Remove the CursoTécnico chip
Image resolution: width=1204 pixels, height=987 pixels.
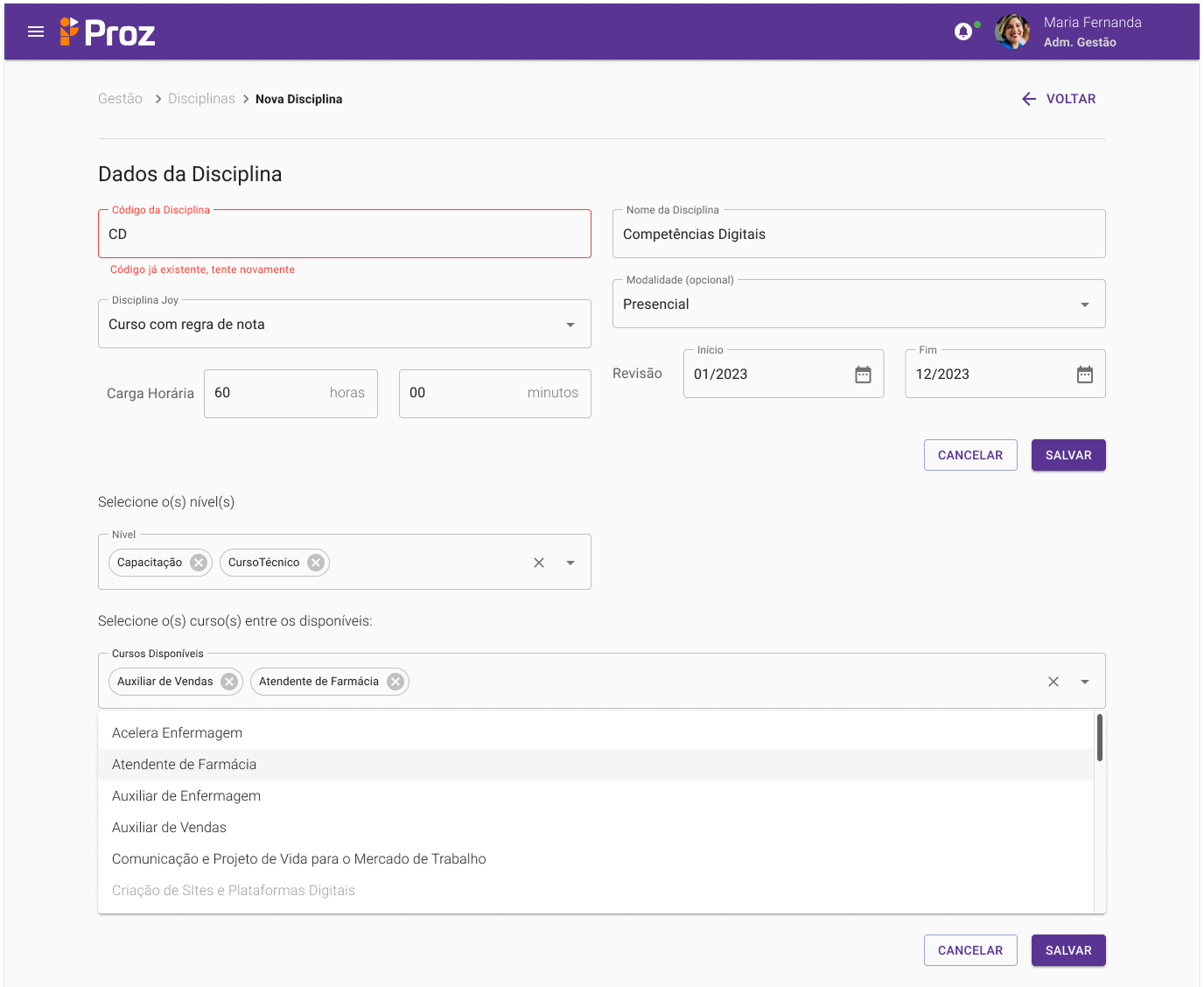316,563
